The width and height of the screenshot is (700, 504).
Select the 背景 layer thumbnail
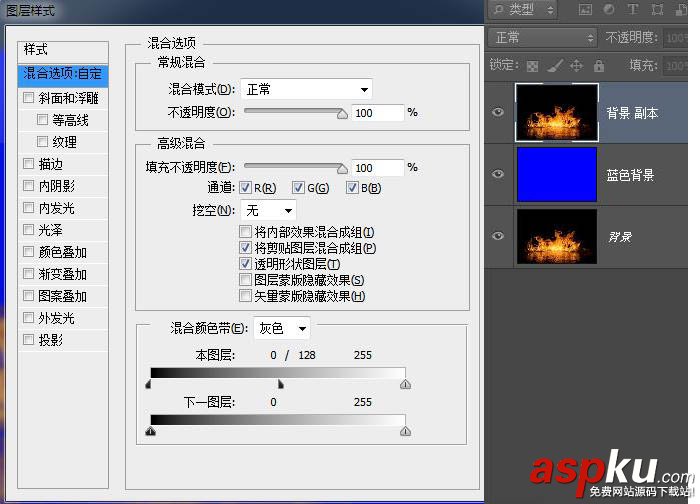coord(557,237)
